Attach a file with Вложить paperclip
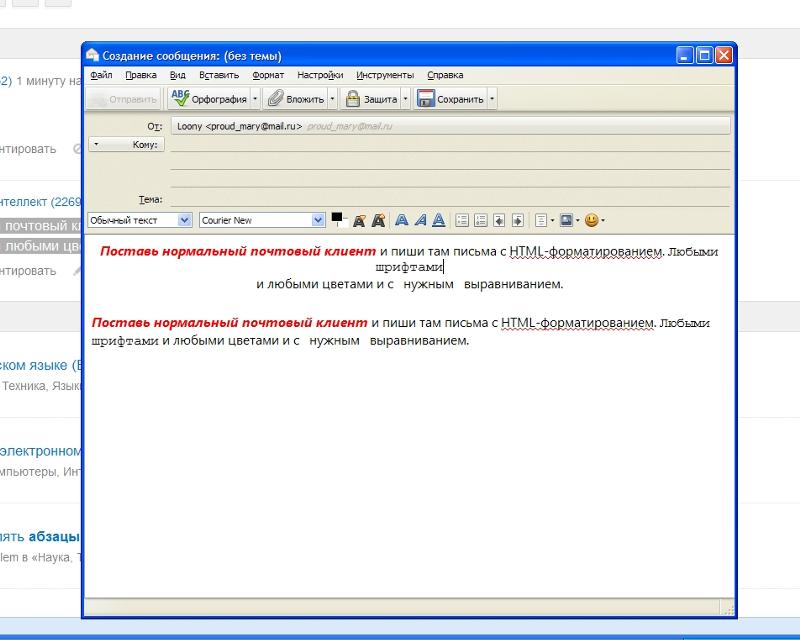The width and height of the screenshot is (800, 640). (x=276, y=99)
